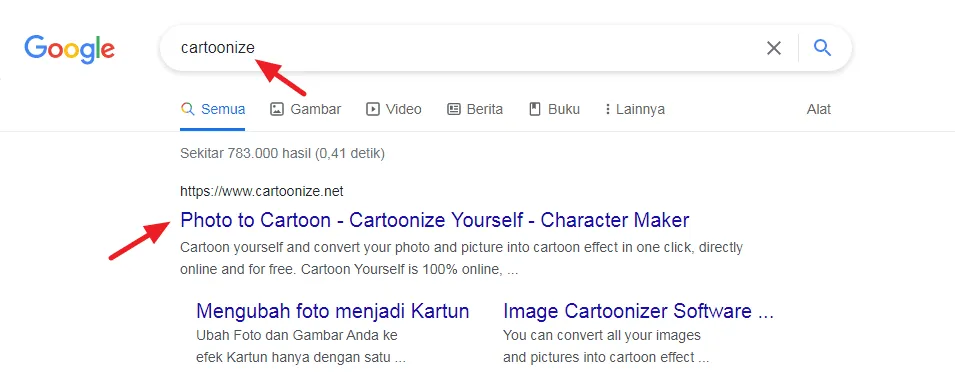Click the snippet Ubah Foto dan Gambar Anda ke
This screenshot has height=382, width=955.
[x=301, y=347]
